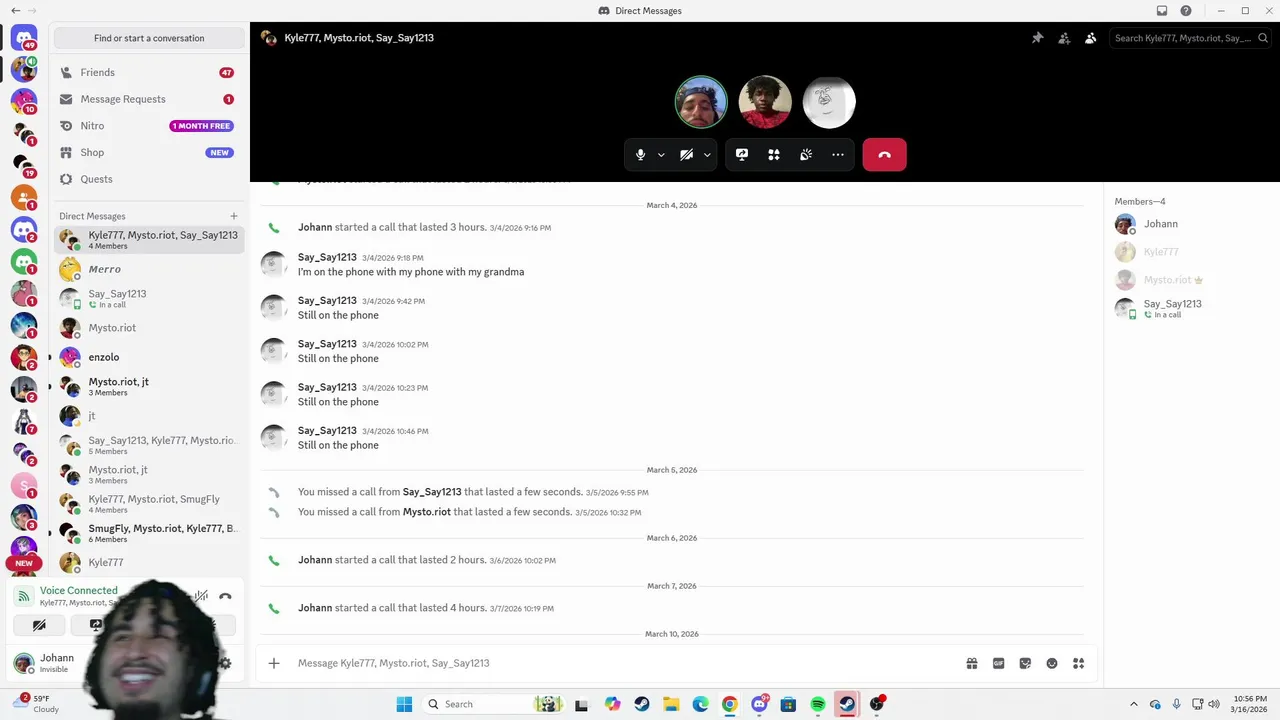Screen dimensions: 1280x720
Task: Open the GIF picker
Action: click(998, 663)
